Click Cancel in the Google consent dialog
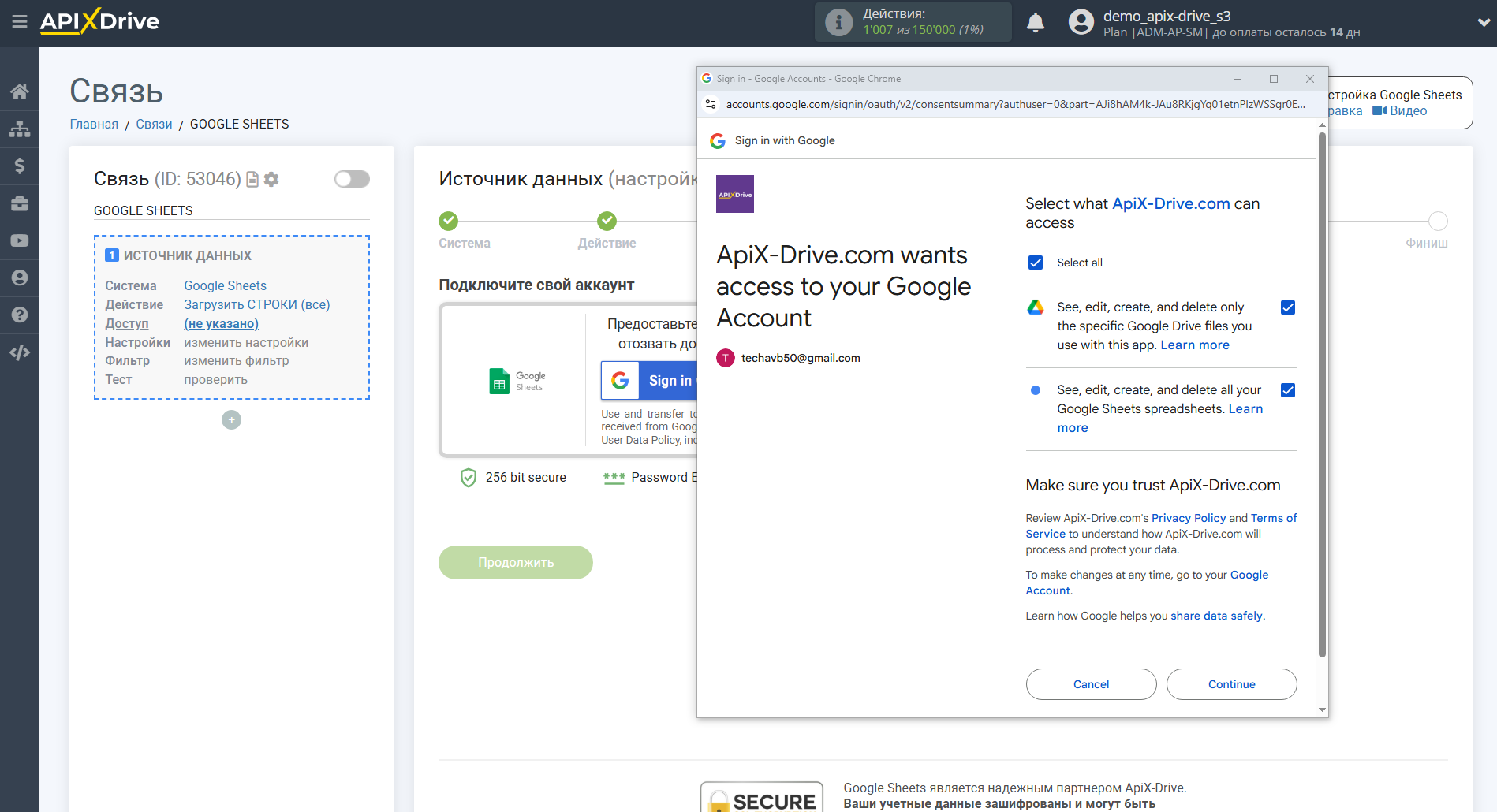 (x=1091, y=684)
